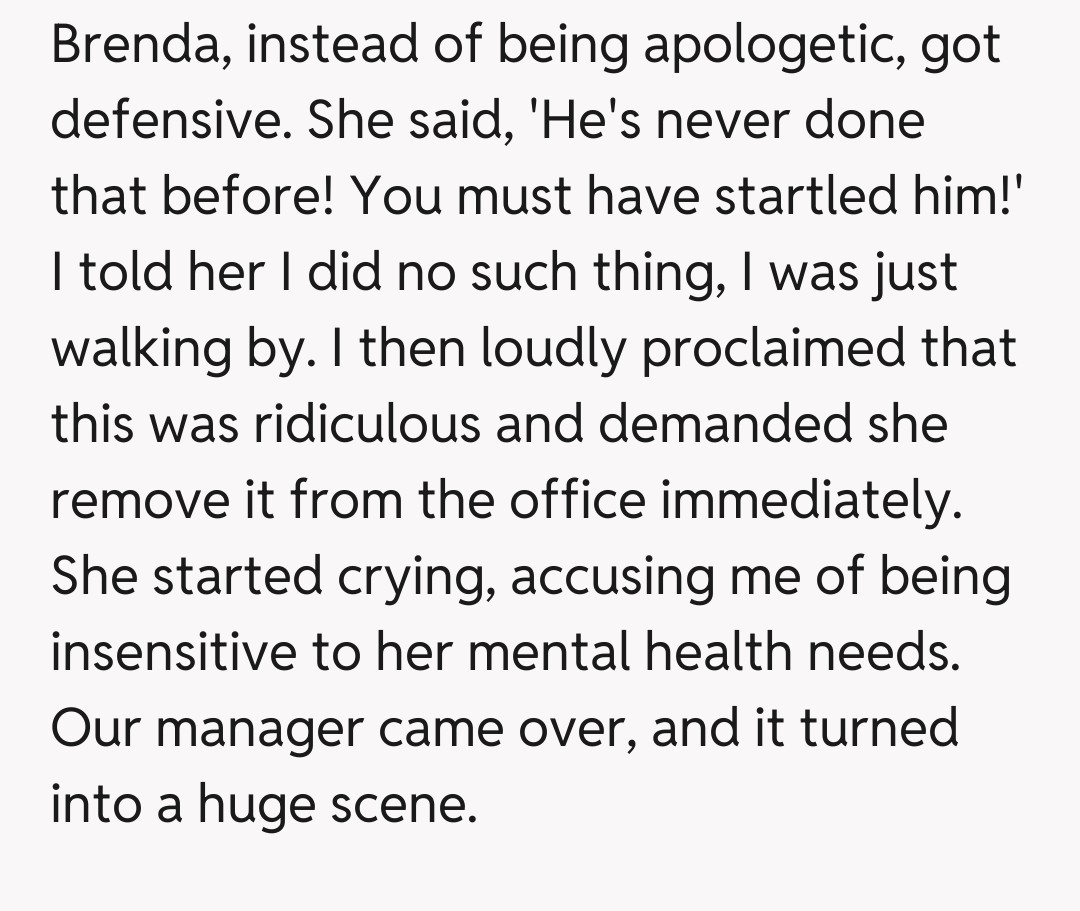Click the word 'immediately'
The image size is (1080, 911).
807,501
